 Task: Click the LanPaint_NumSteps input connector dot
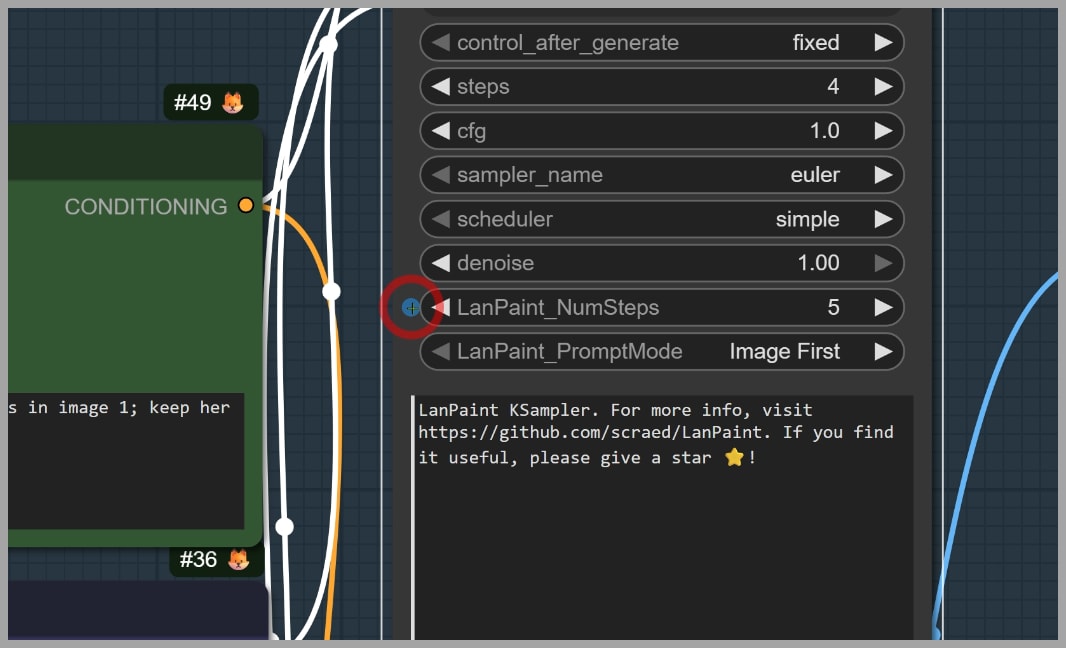coord(410,307)
